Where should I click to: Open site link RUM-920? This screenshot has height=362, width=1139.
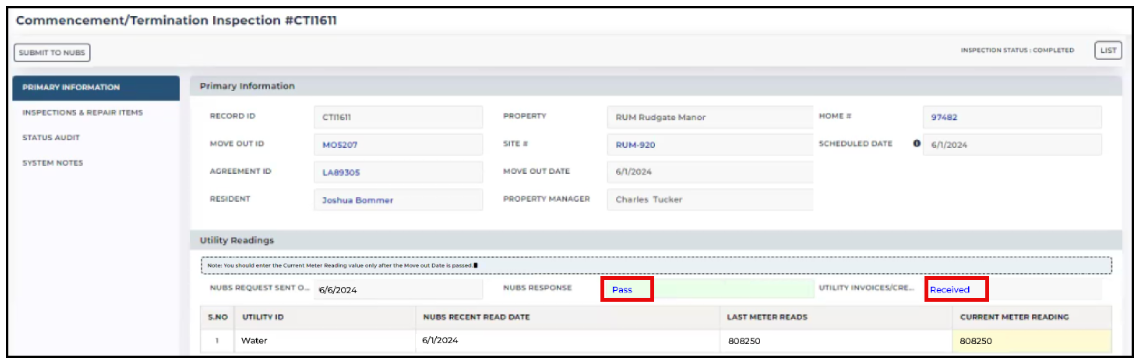tap(635, 145)
